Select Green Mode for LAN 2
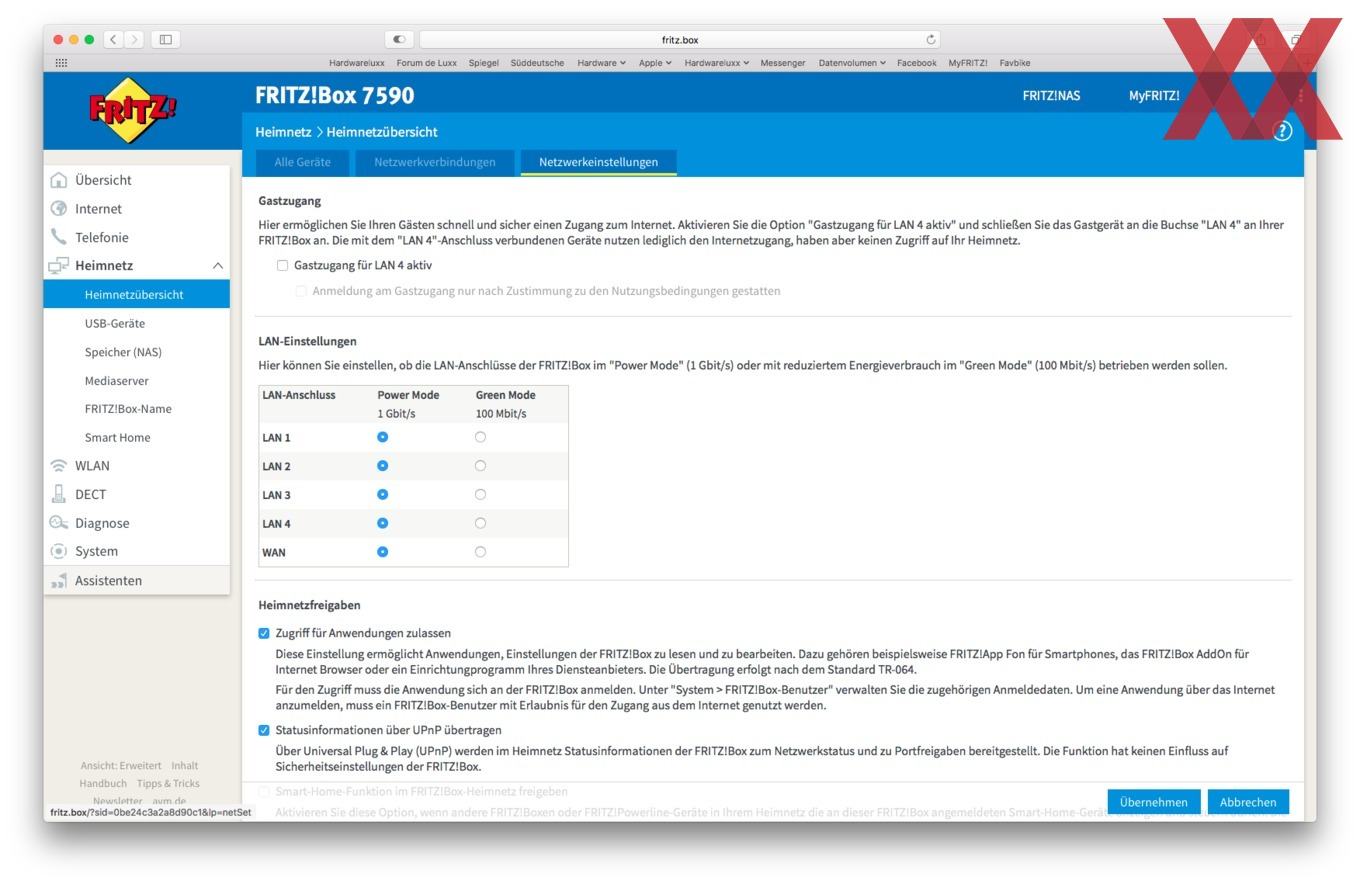 pyautogui.click(x=480, y=466)
